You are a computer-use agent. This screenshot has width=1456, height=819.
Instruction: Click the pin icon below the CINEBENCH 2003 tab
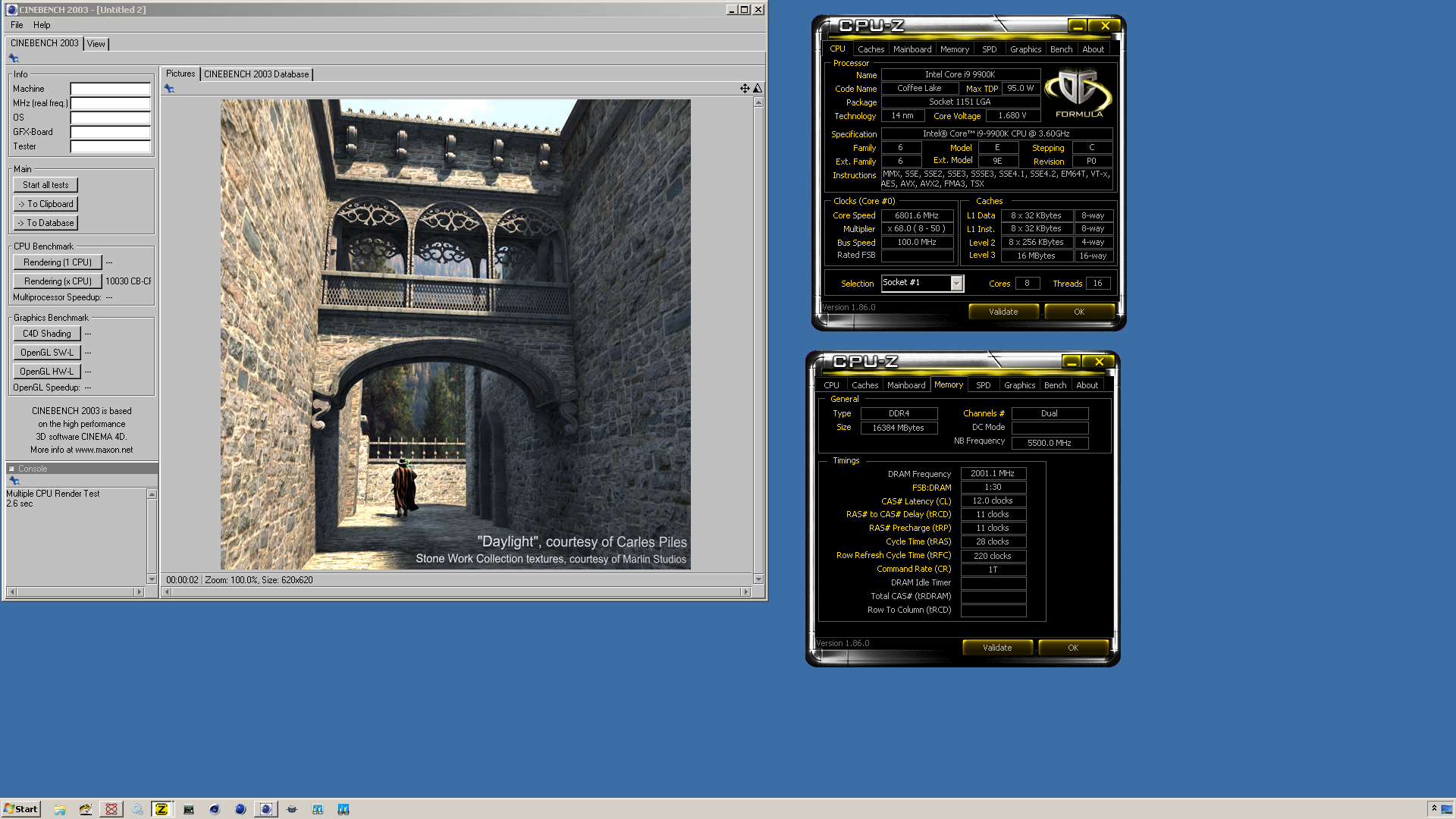(14, 58)
